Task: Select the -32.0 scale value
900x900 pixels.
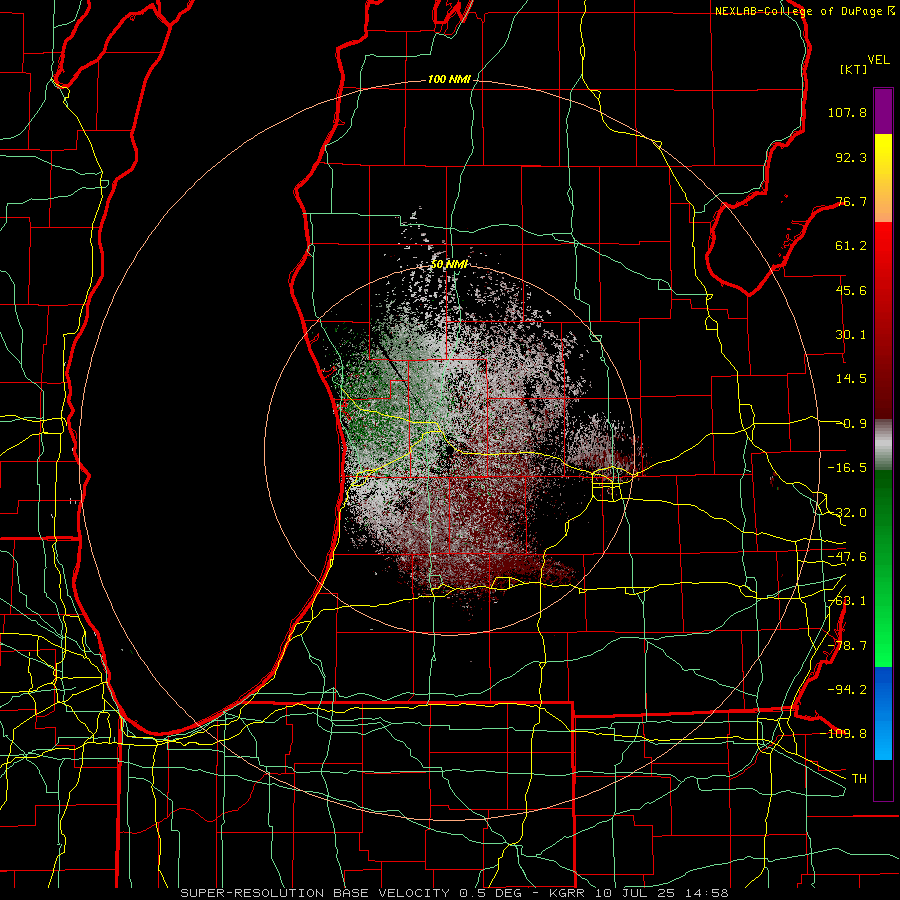Action: (847, 513)
